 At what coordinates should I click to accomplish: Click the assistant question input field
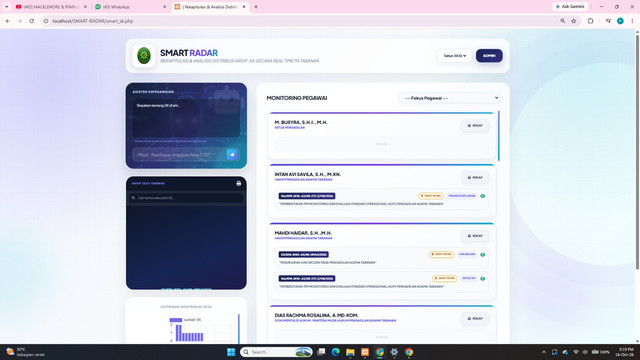[180, 155]
